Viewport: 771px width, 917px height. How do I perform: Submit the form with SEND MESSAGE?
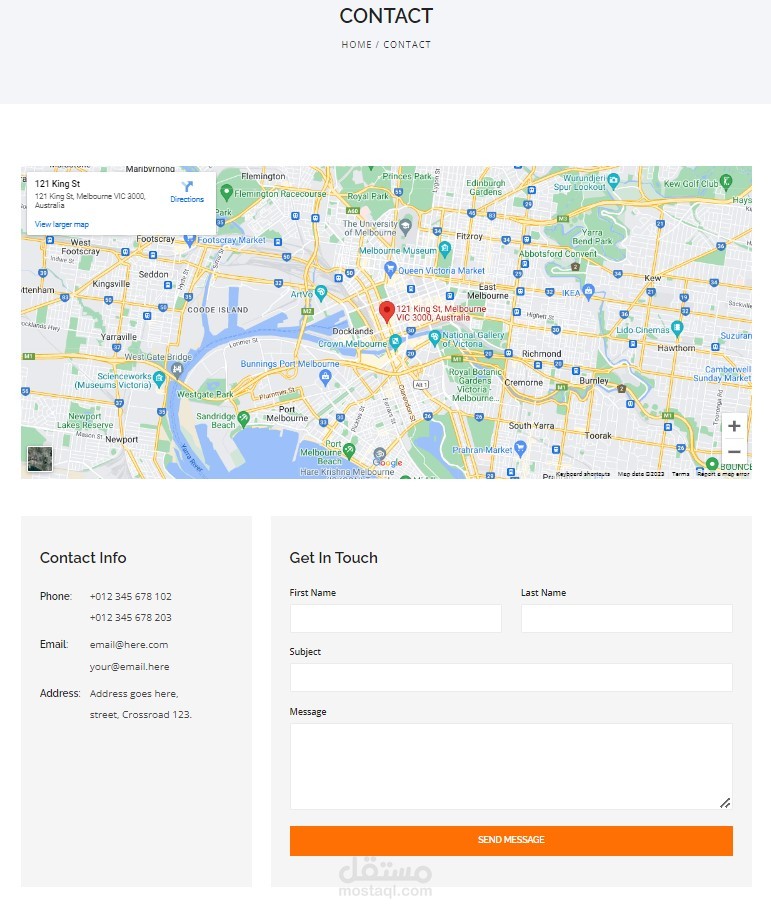pos(511,840)
